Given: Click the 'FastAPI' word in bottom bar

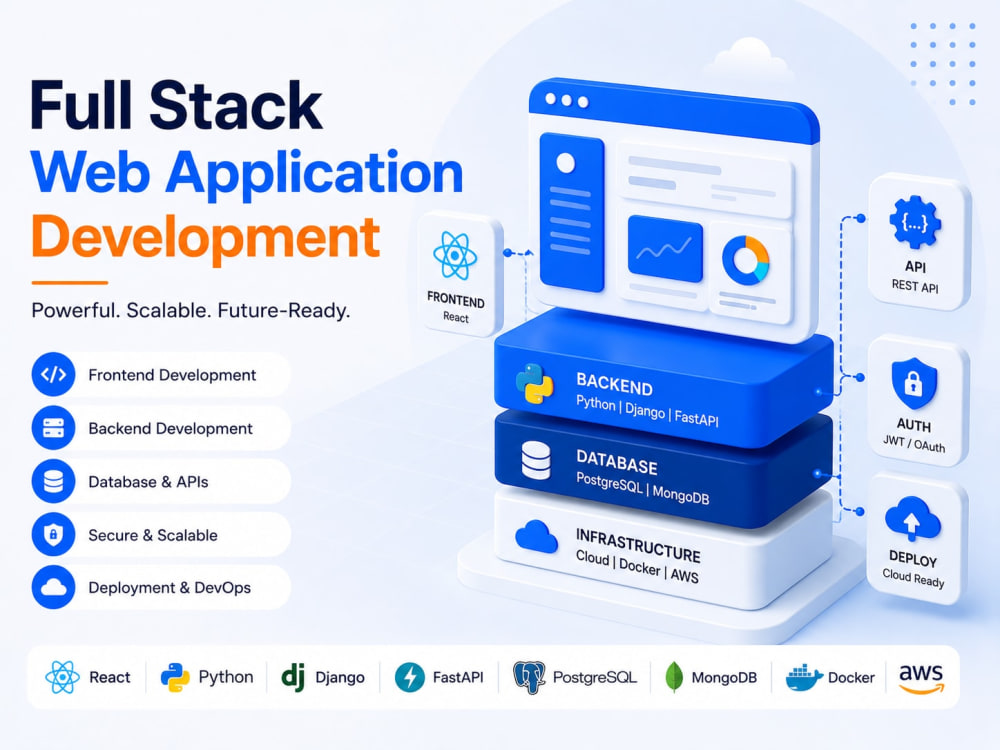Looking at the screenshot, I should [458, 677].
